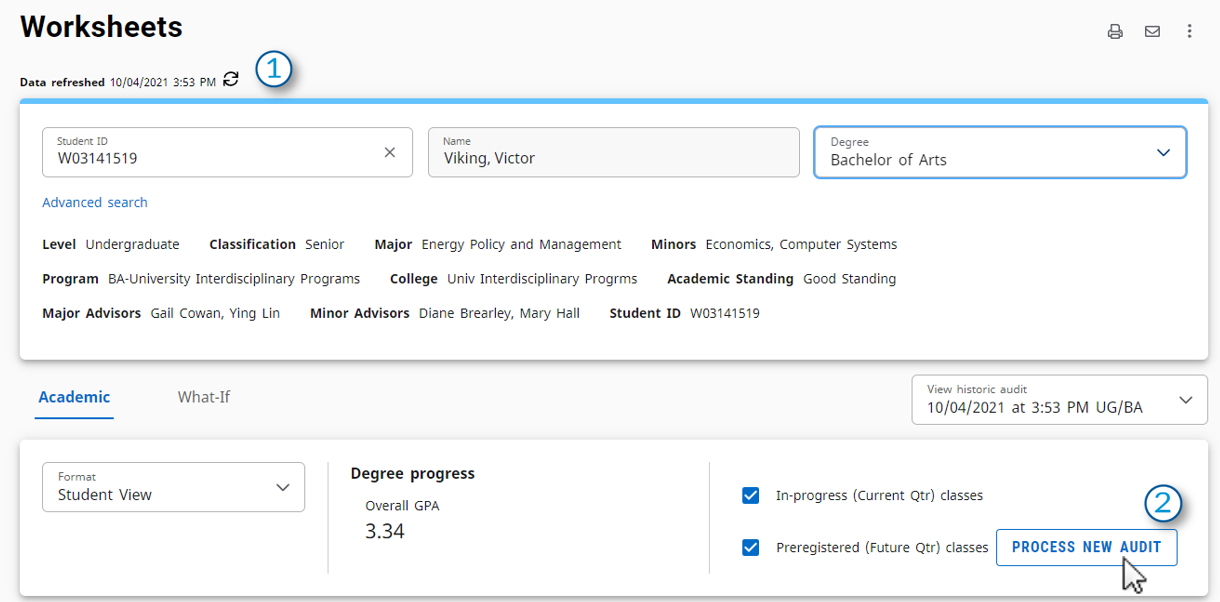
Task: Expand the Degree dropdown
Action: (x=1001, y=152)
